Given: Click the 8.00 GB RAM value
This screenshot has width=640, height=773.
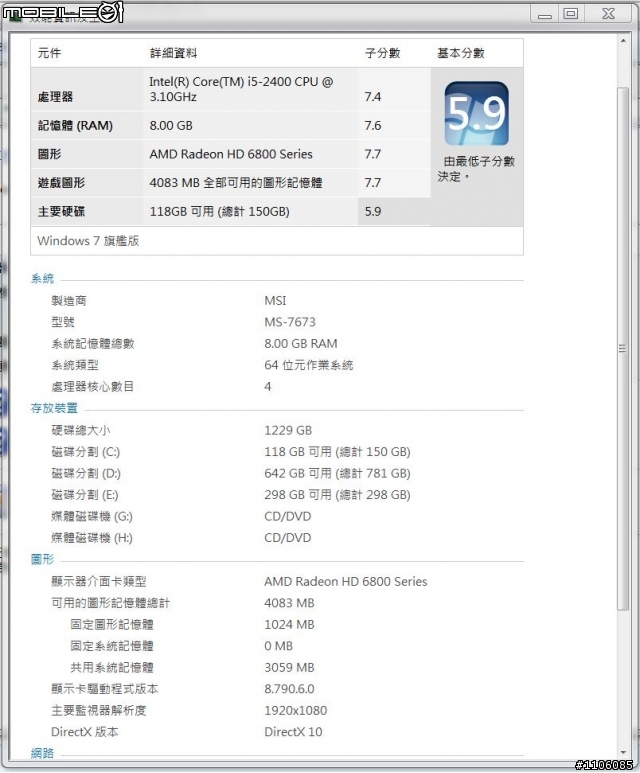Looking at the screenshot, I should coord(301,344).
